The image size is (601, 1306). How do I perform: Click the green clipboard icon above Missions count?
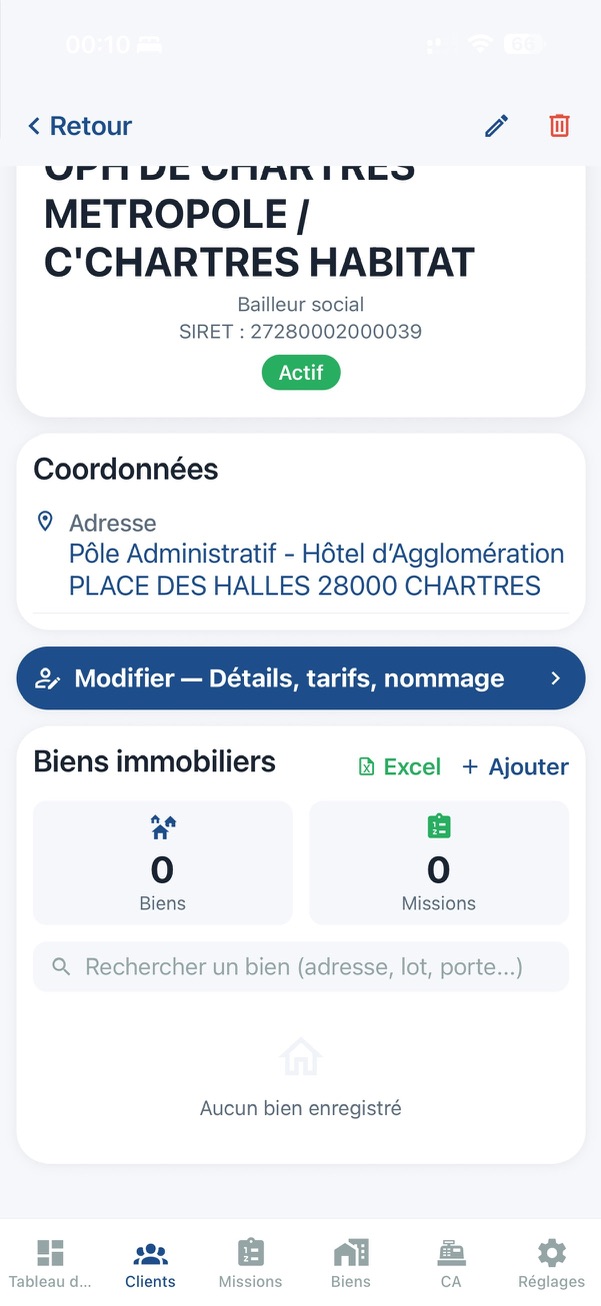438,825
